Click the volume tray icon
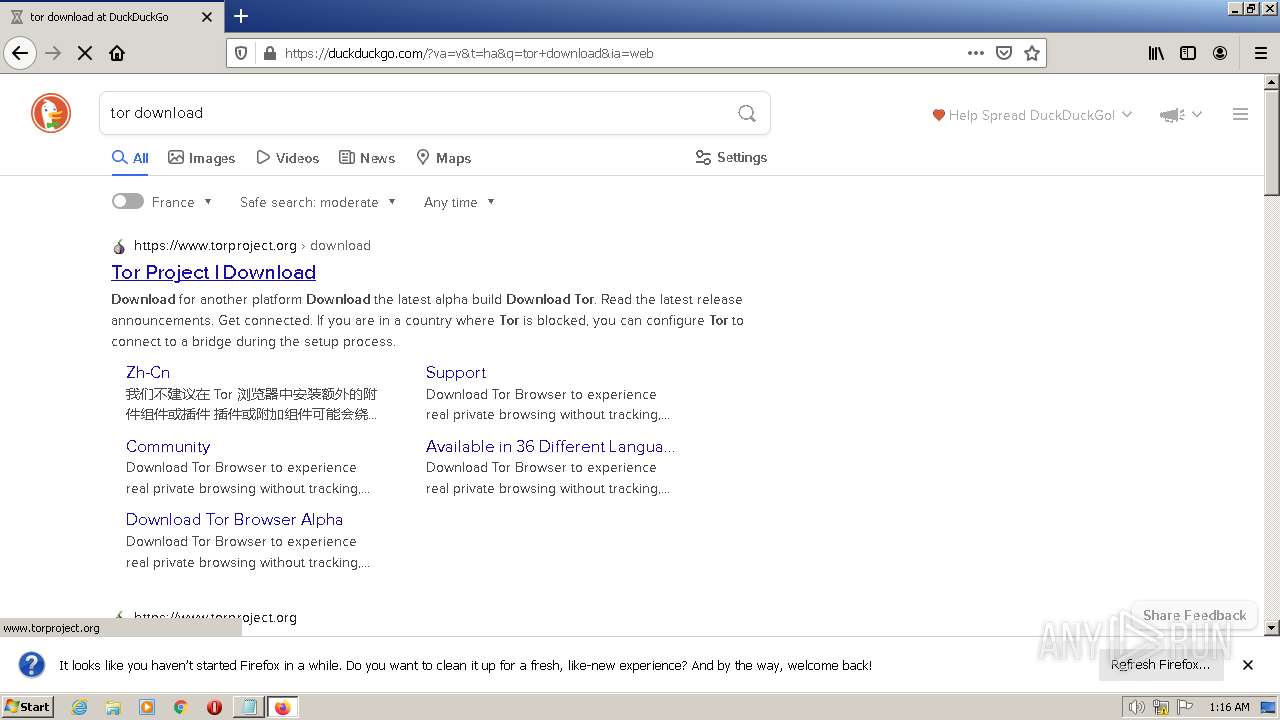 (x=1137, y=707)
